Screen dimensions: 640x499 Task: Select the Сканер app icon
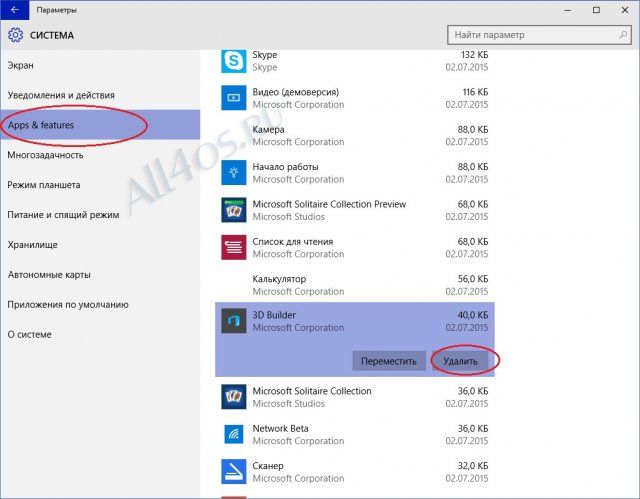tap(233, 471)
